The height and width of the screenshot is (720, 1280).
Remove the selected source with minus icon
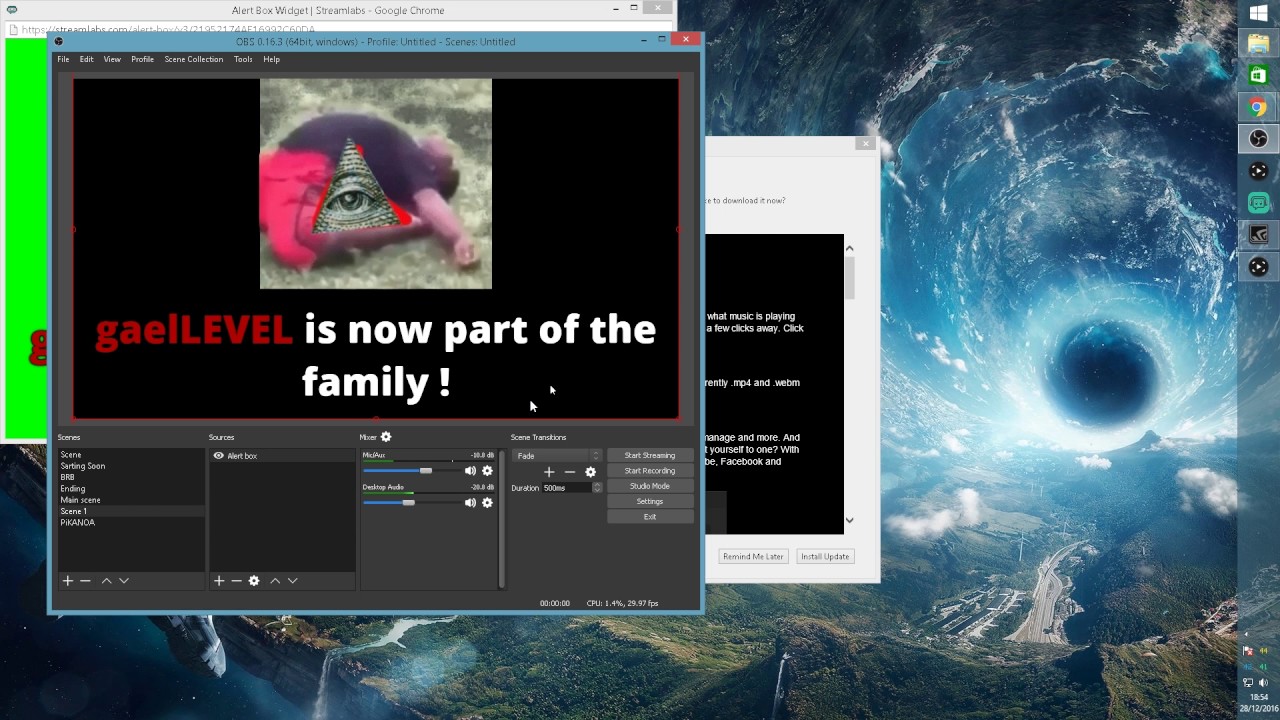[236, 580]
